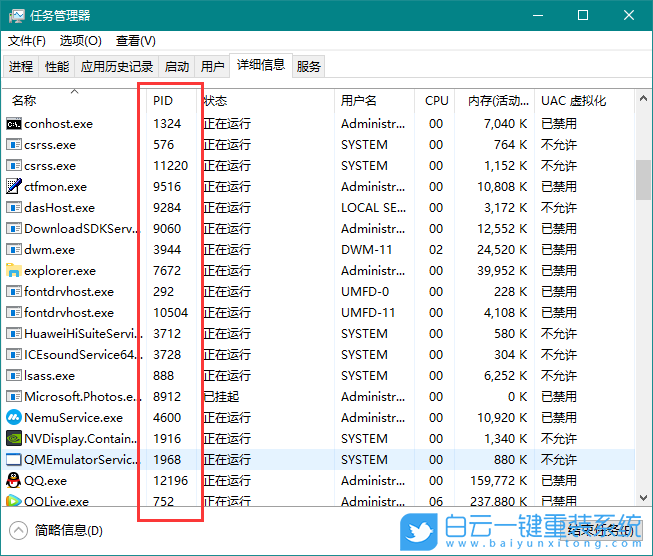The height and width of the screenshot is (556, 653).
Task: Click the UMFD-11 user name cell
Action: [x=368, y=312]
